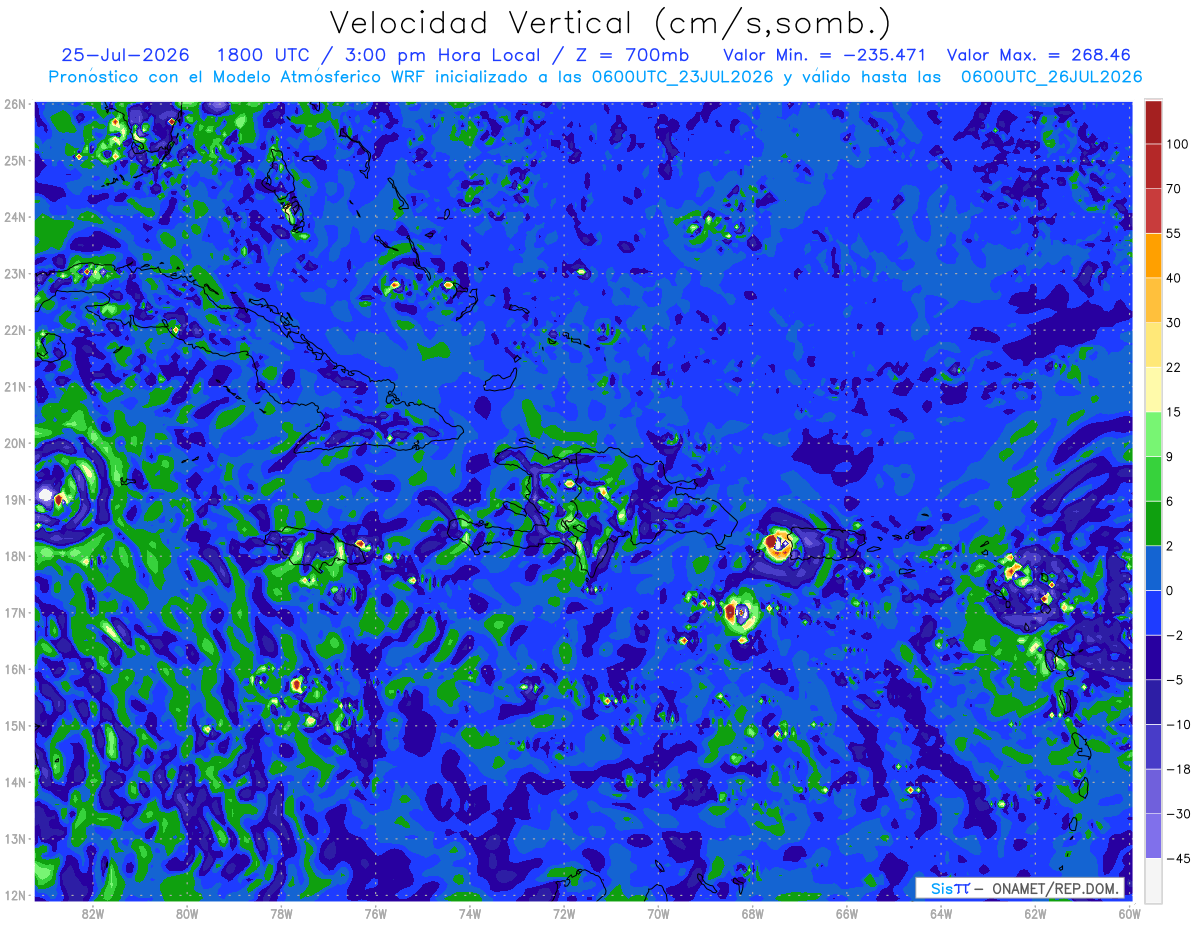
Task: Click the colorbar label '-30'
Action: [1177, 814]
